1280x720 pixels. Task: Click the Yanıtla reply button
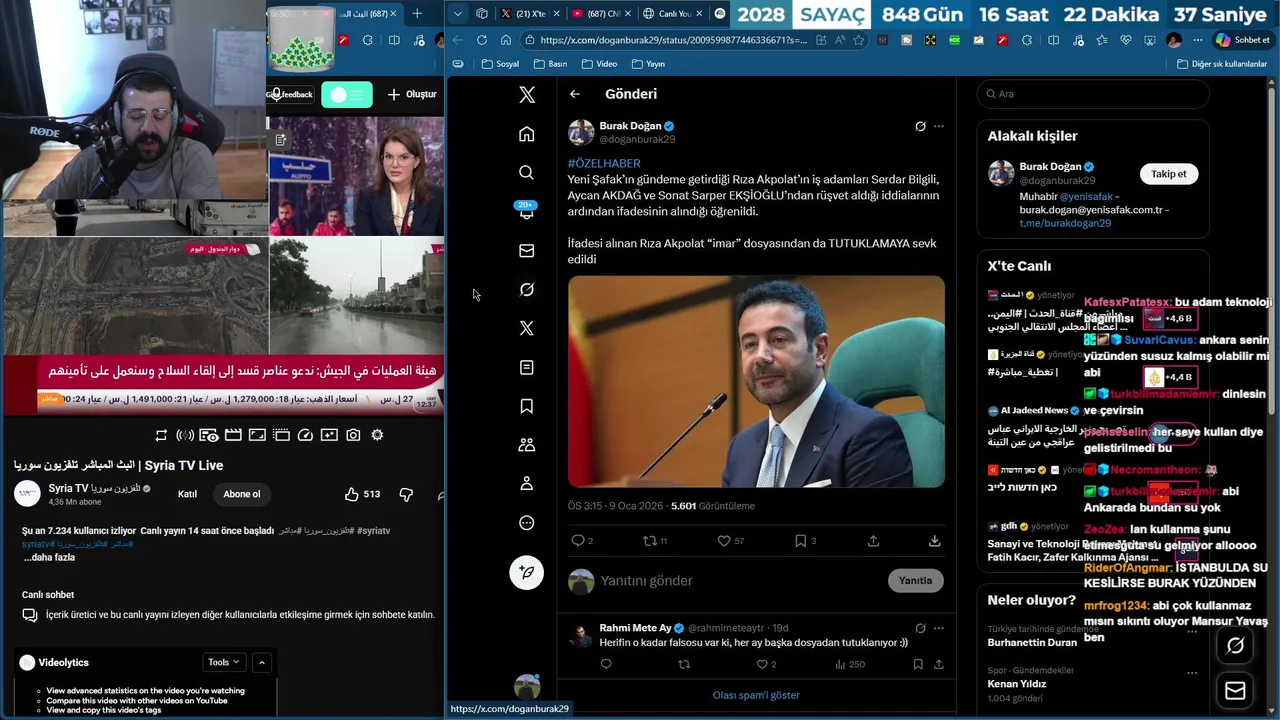915,581
